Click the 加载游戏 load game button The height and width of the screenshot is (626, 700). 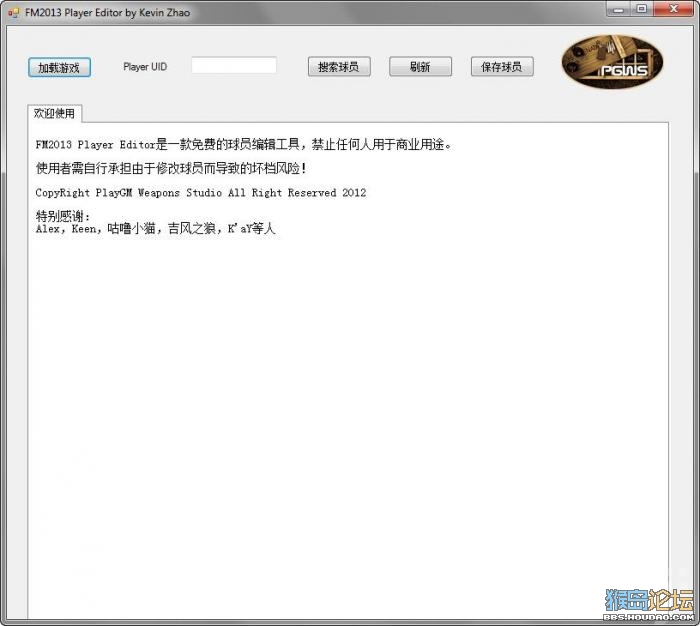(59, 67)
